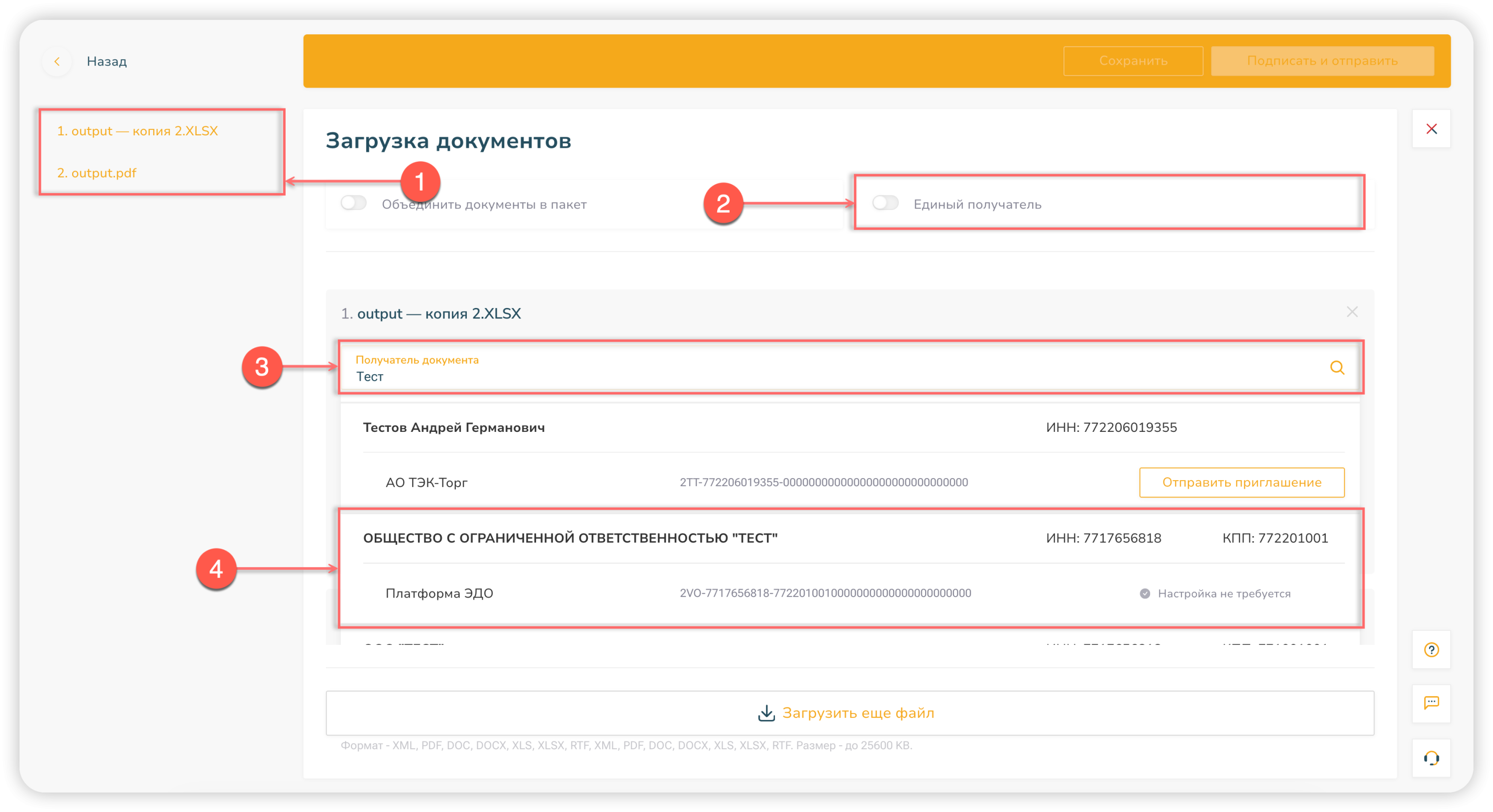Toggle 'Объединить документы в пакет' switch

[353, 203]
